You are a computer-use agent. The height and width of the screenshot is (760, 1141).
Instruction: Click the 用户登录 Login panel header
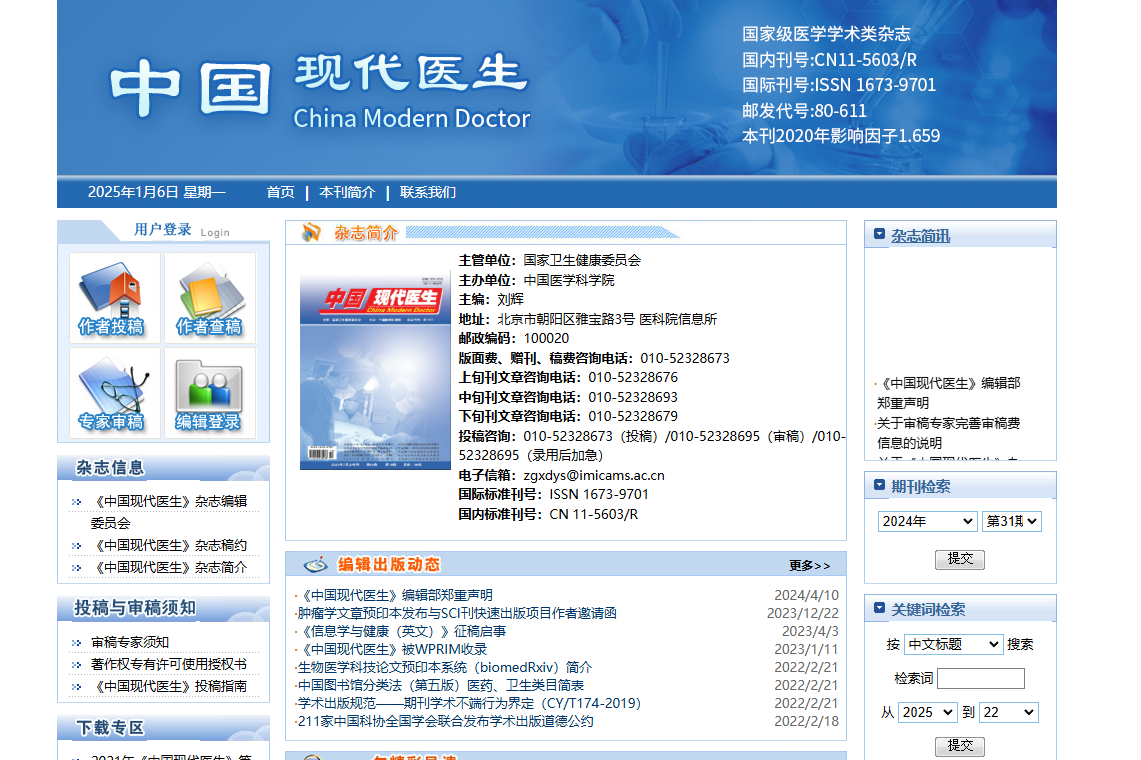(x=181, y=230)
